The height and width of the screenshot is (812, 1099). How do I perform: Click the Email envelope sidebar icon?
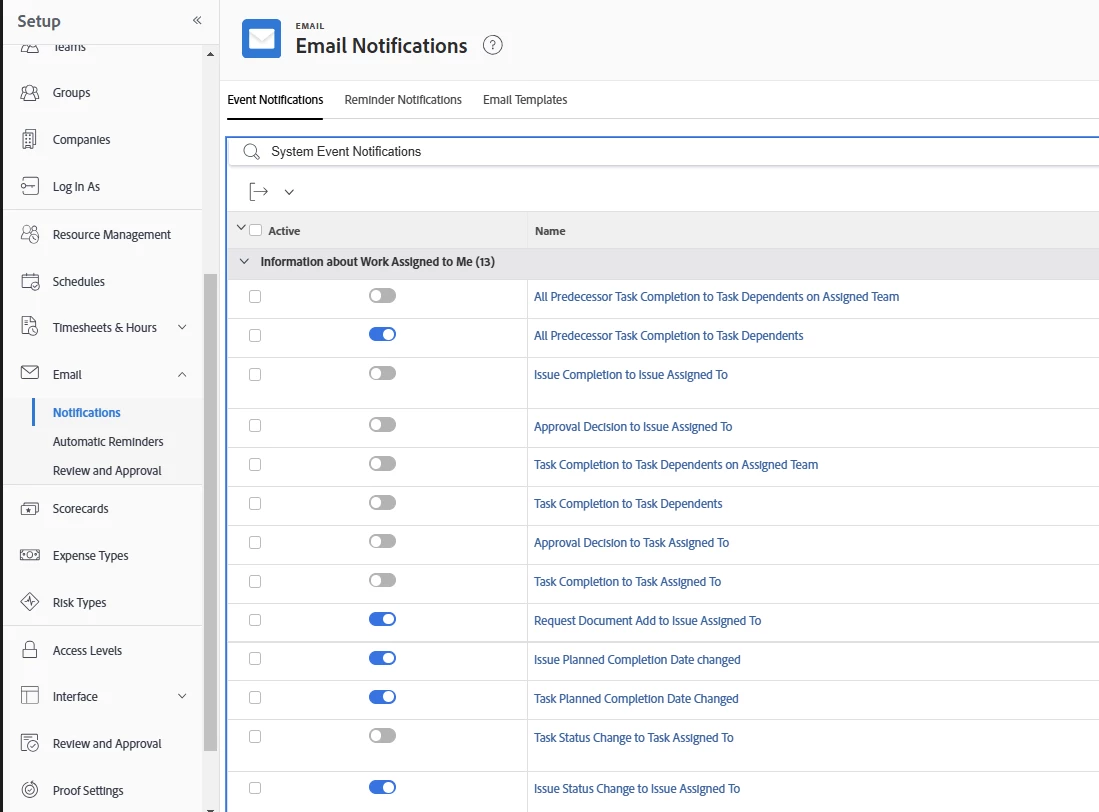click(x=29, y=373)
